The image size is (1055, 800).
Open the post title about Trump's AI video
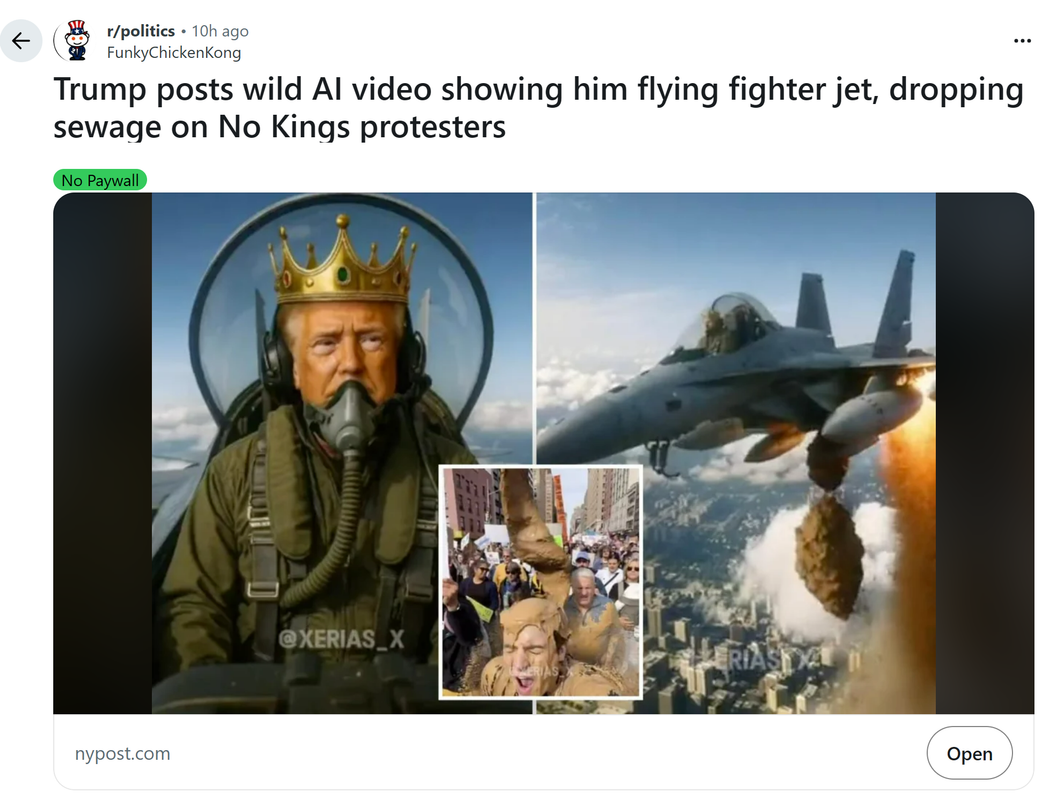(x=538, y=108)
